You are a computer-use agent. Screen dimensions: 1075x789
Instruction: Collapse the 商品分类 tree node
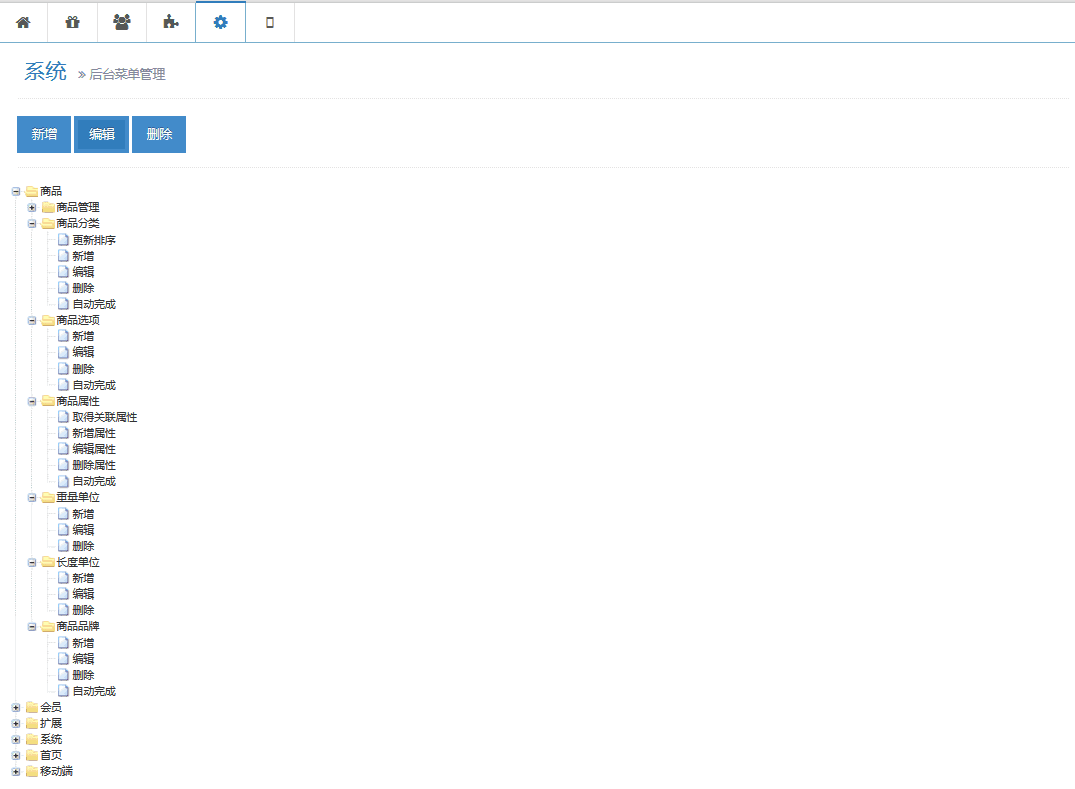pos(32,223)
